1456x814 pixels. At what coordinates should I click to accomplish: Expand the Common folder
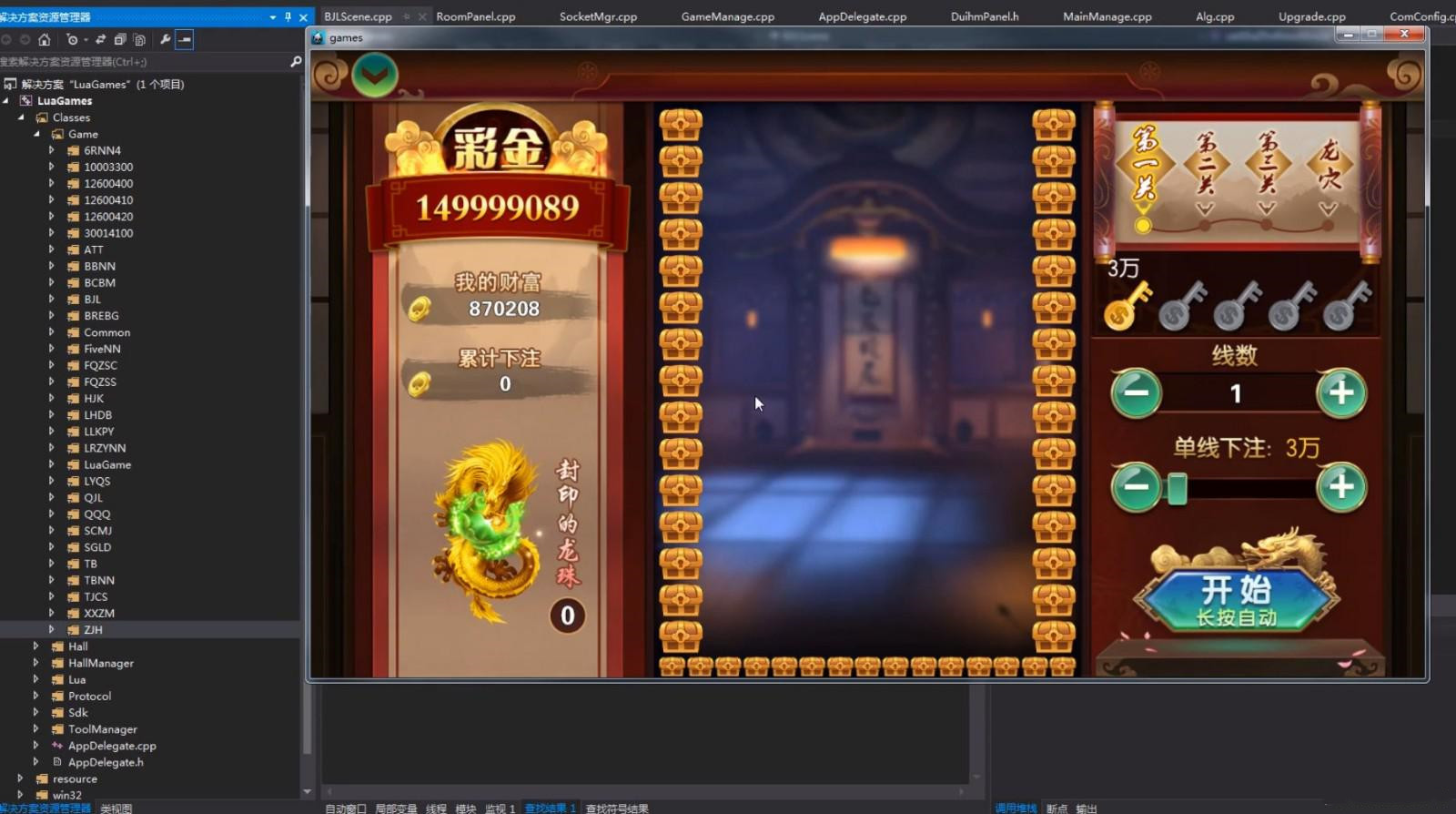click(x=51, y=332)
